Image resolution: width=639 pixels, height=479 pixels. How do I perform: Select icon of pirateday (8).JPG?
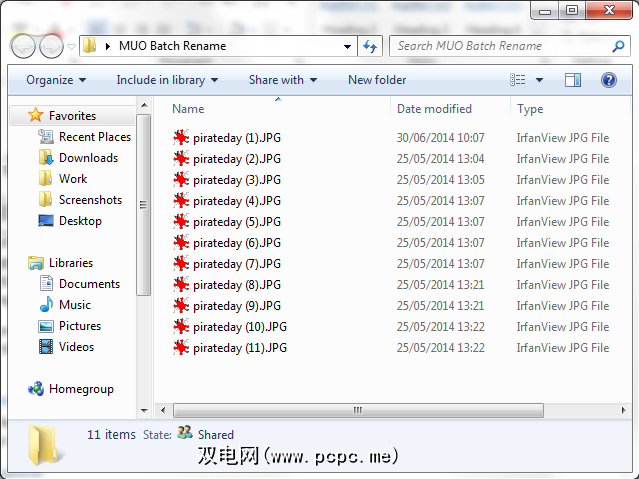click(x=181, y=285)
